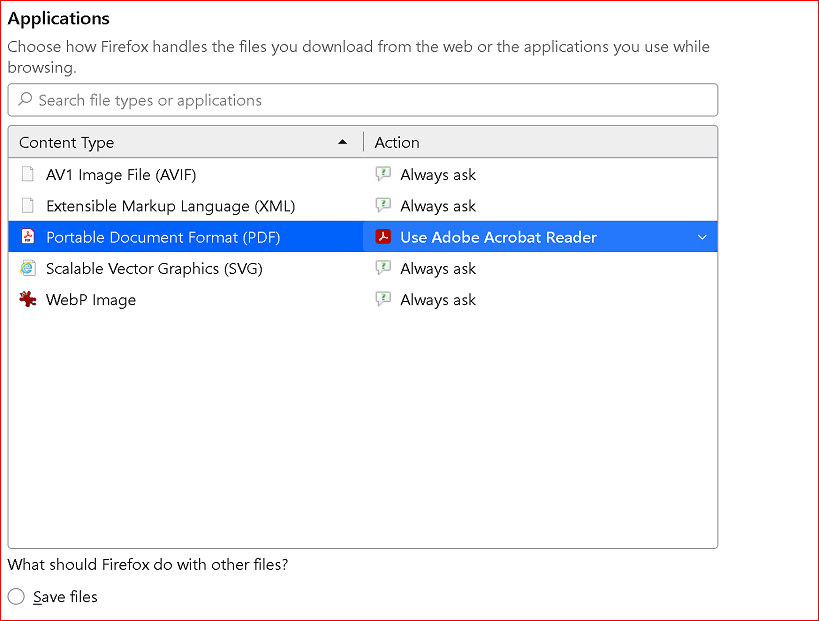Click the Always ask icon for WebP

point(383,299)
